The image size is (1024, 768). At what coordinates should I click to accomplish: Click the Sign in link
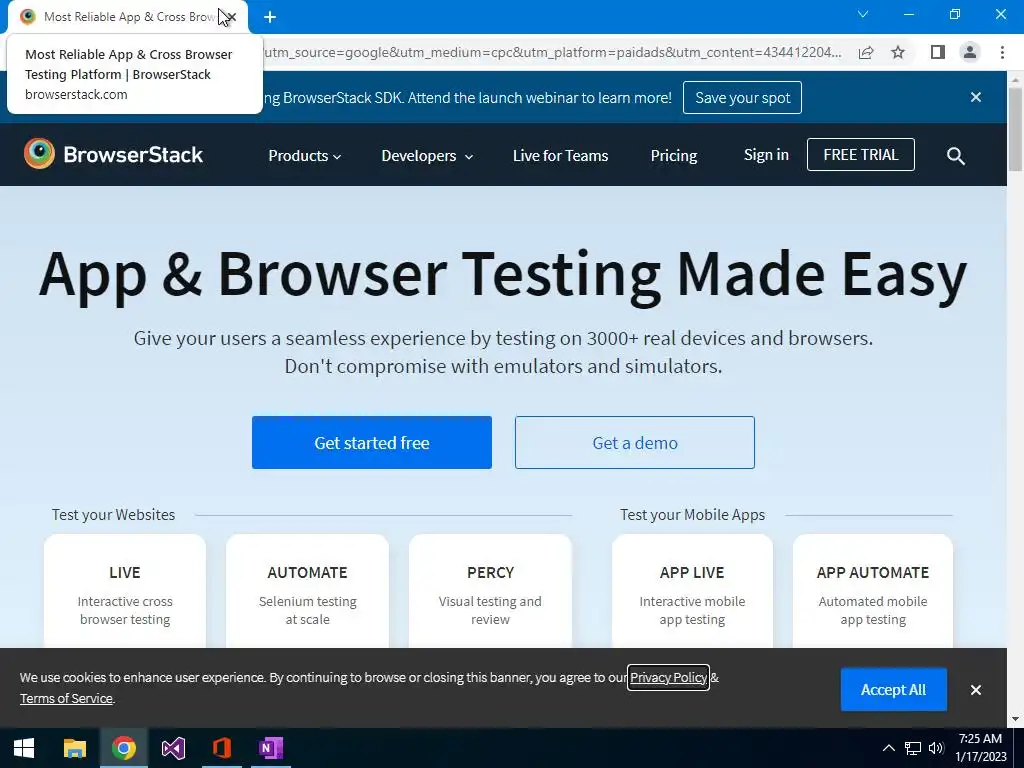pyautogui.click(x=766, y=155)
